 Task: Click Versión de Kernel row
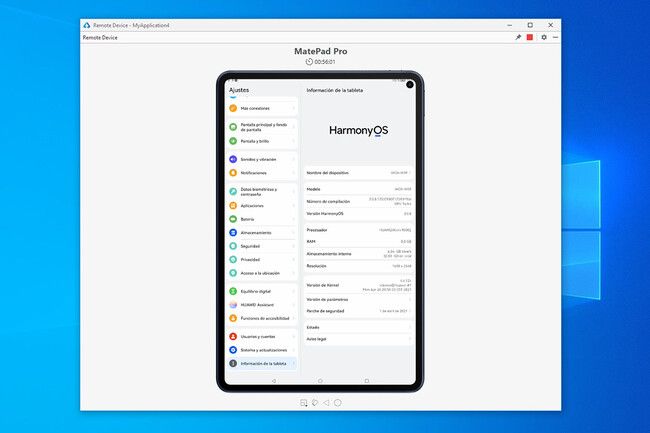pyautogui.click(x=359, y=285)
